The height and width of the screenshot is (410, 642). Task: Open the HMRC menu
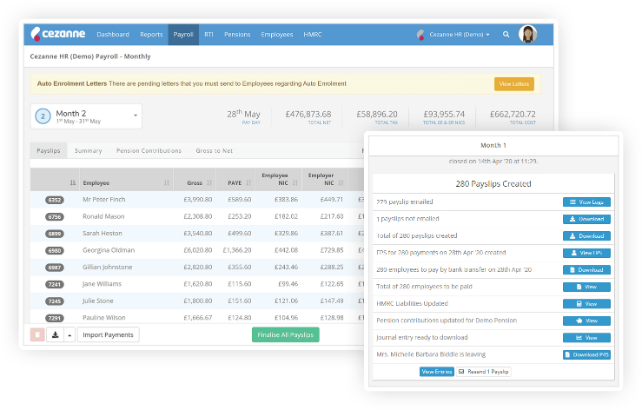[x=312, y=34]
